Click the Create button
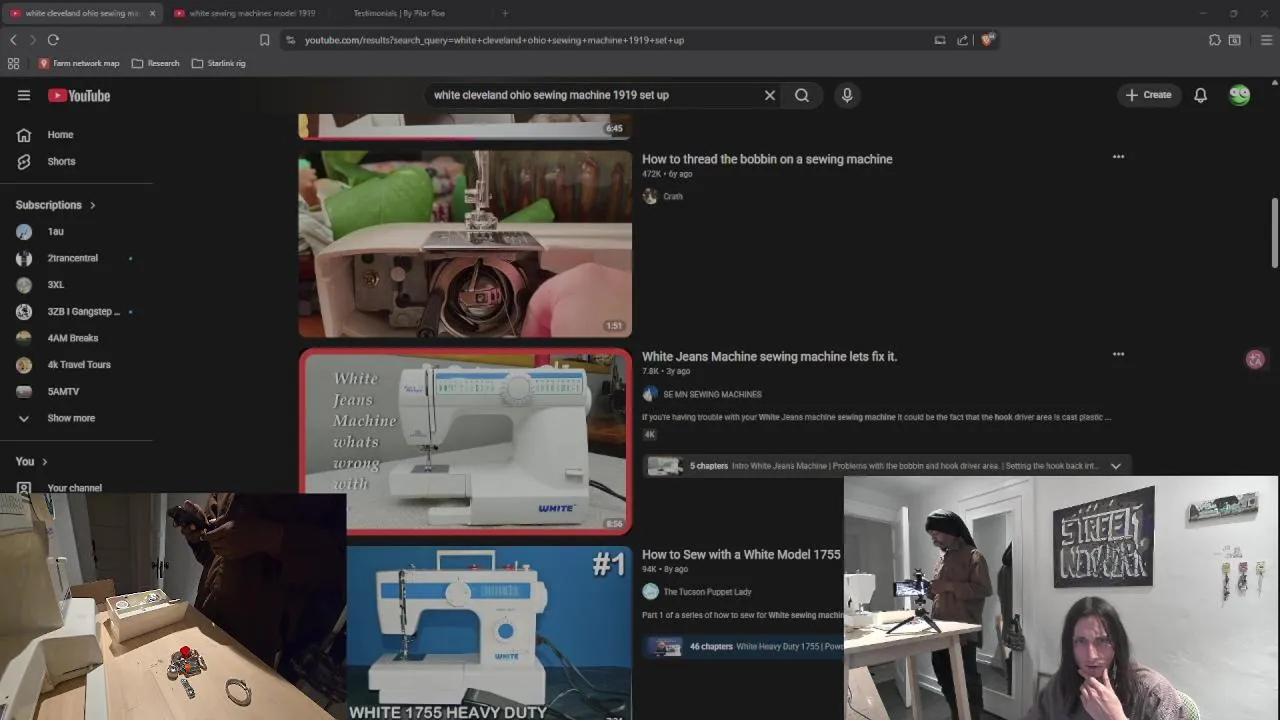This screenshot has height=720, width=1280. pos(1149,95)
